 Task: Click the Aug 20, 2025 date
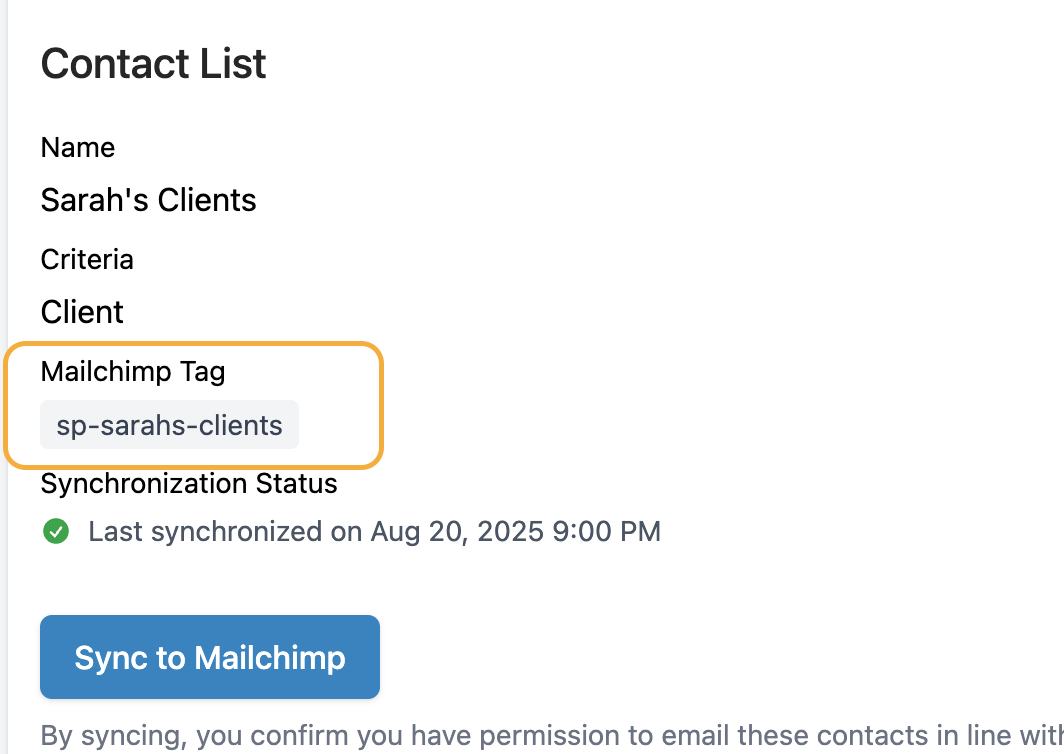click(457, 531)
